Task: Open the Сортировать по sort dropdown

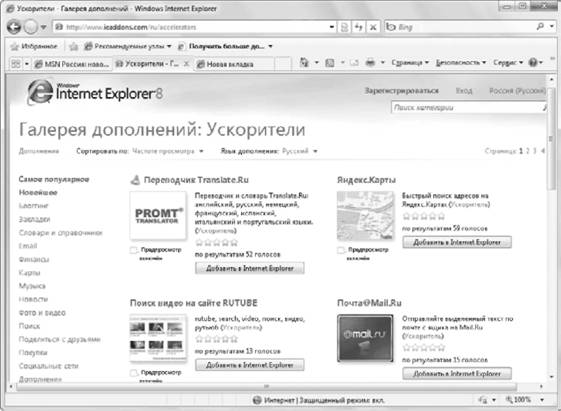Action: coord(167,151)
